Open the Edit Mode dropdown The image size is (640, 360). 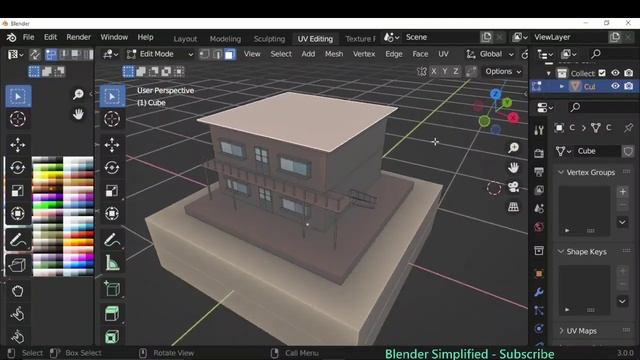[x=160, y=54]
